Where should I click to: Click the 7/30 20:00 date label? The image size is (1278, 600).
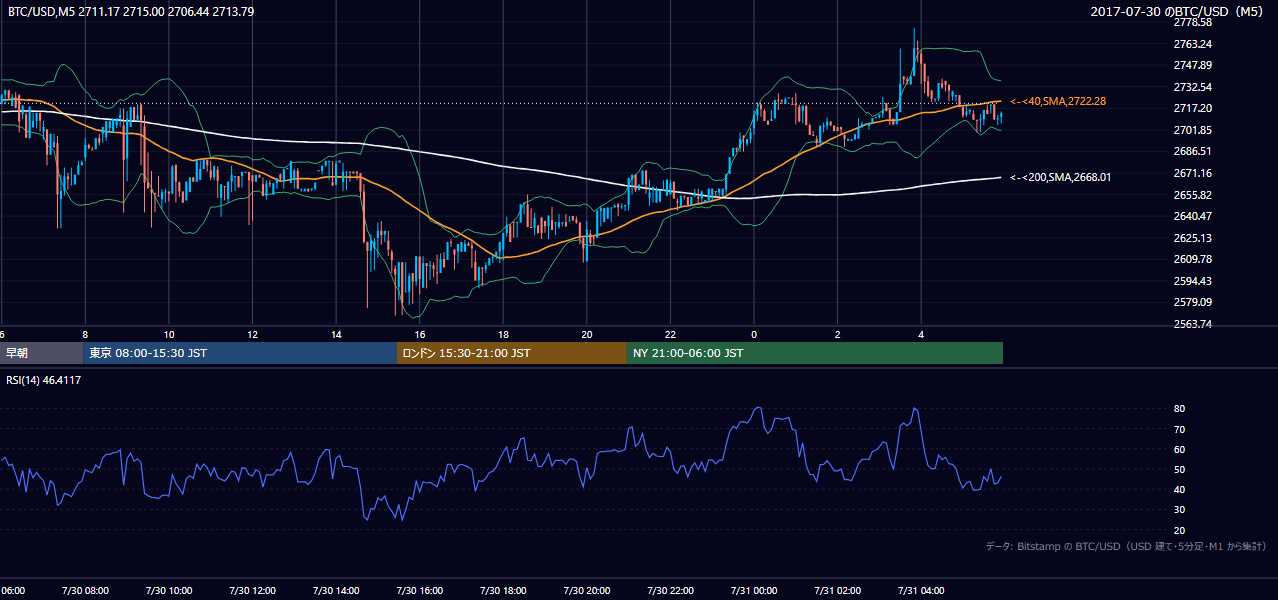pos(586,591)
